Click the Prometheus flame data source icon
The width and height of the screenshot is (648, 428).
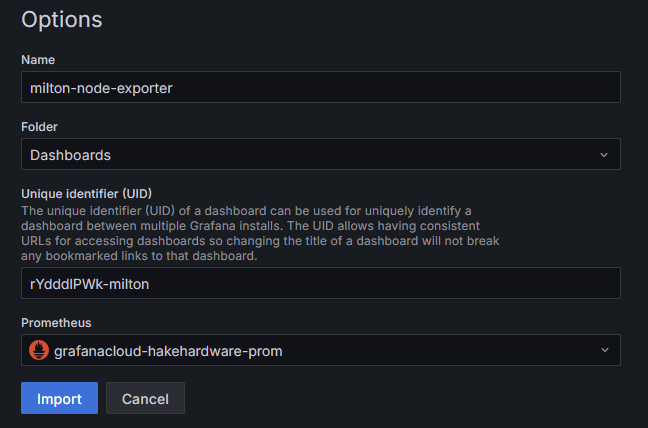[40, 350]
